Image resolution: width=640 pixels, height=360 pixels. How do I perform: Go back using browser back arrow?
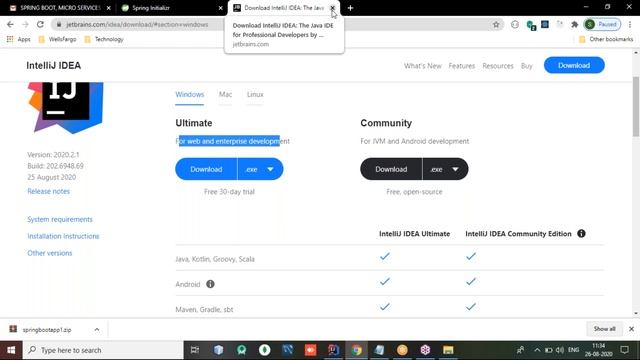coord(10,24)
